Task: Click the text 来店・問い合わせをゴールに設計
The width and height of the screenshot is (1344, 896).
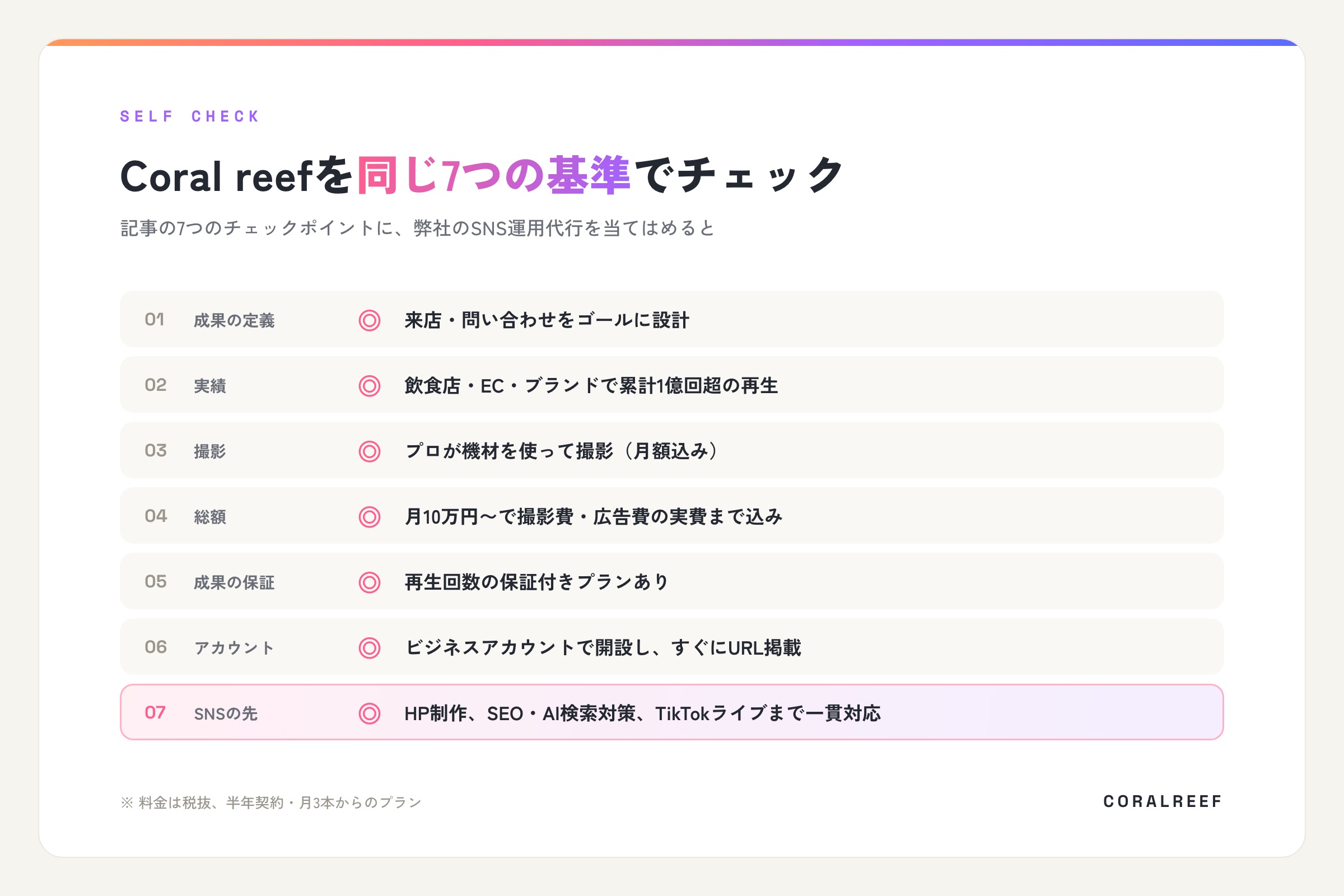Action: click(547, 320)
